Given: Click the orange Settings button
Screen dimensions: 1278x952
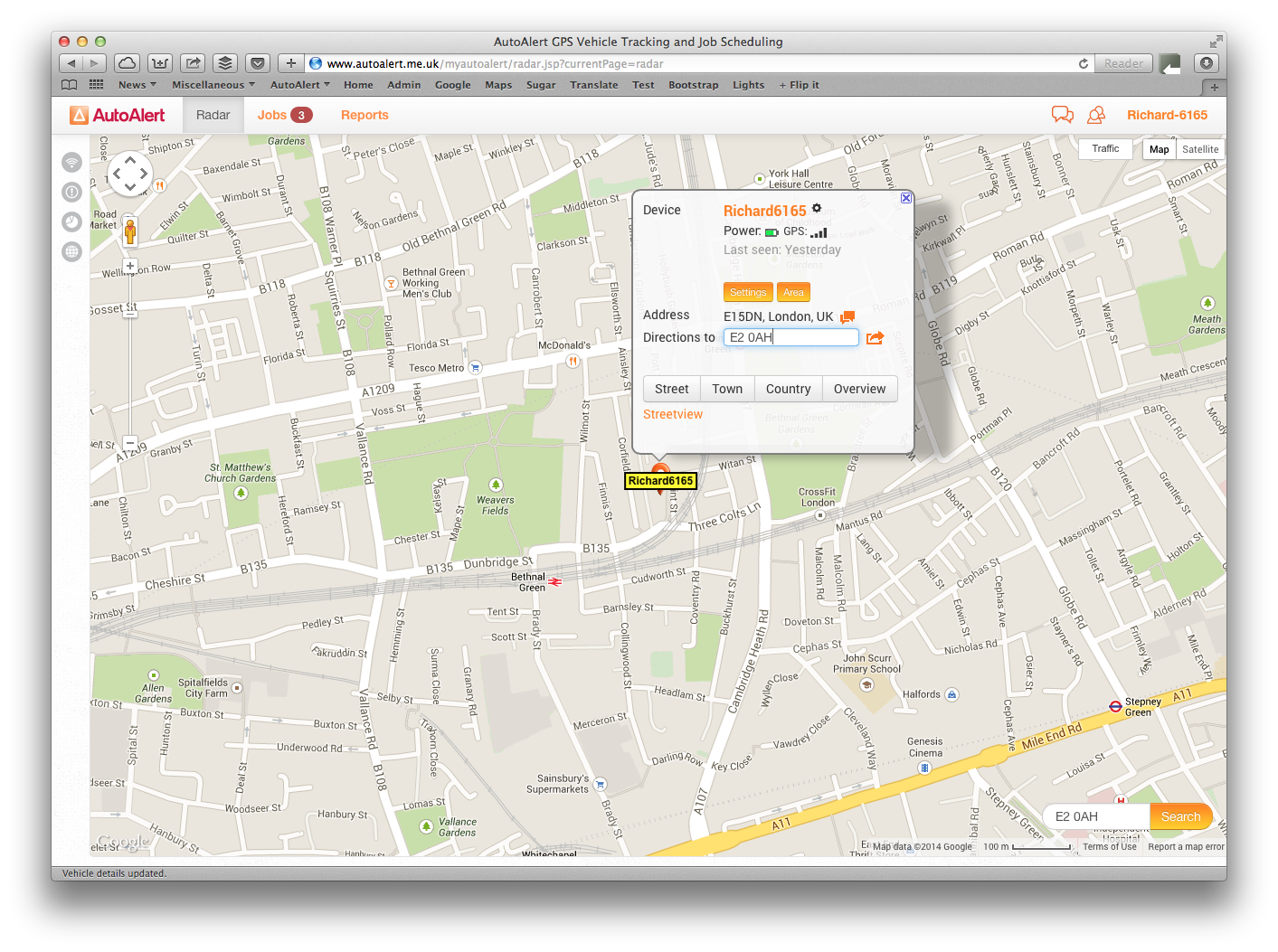Looking at the screenshot, I should [748, 292].
